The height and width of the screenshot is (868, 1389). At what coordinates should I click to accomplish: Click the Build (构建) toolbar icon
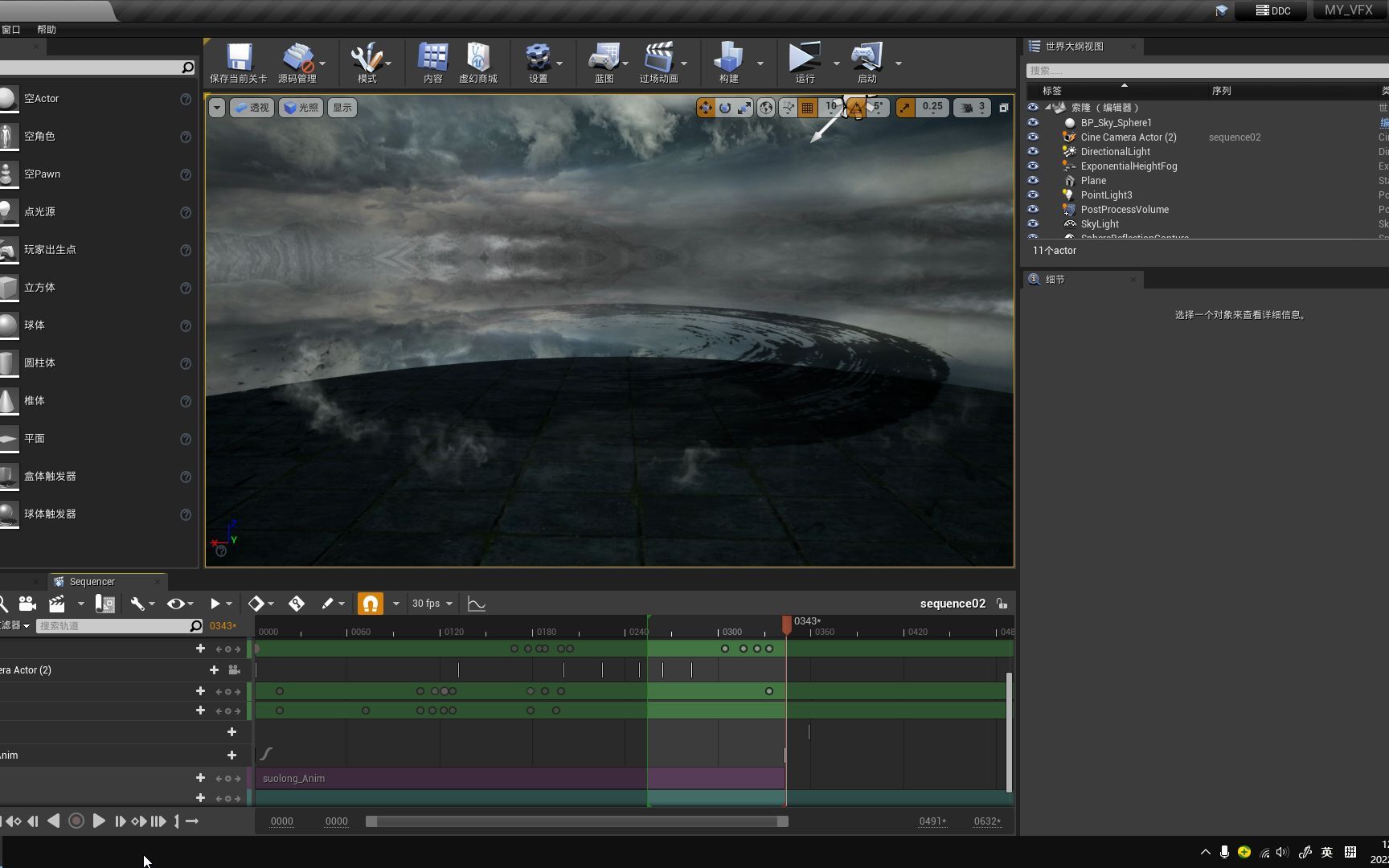point(728,58)
